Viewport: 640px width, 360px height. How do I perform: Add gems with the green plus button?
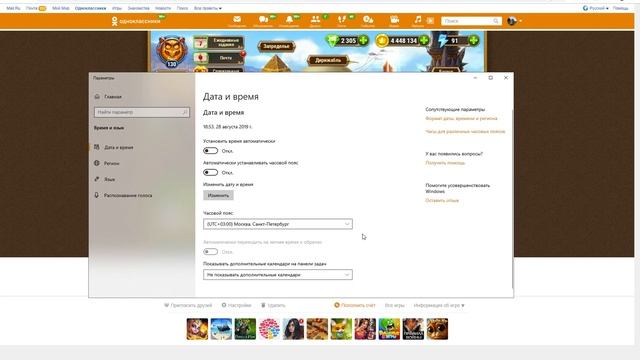[363, 40]
